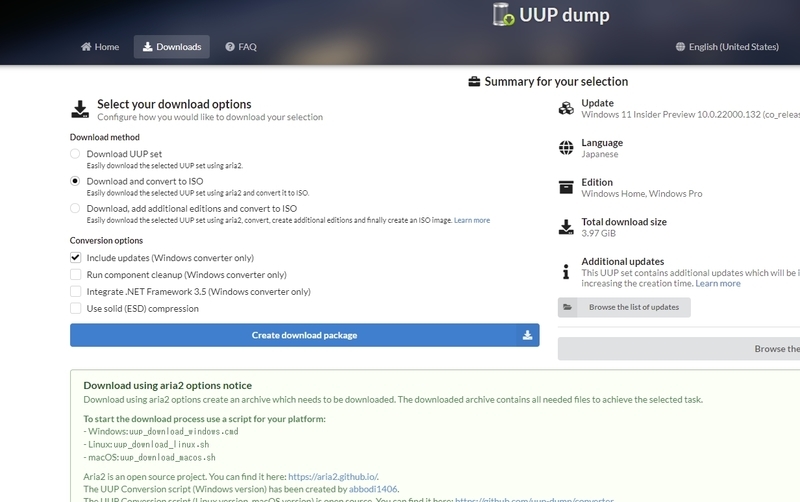Click the 3.97 GiB download size value

pyautogui.click(x=598, y=234)
